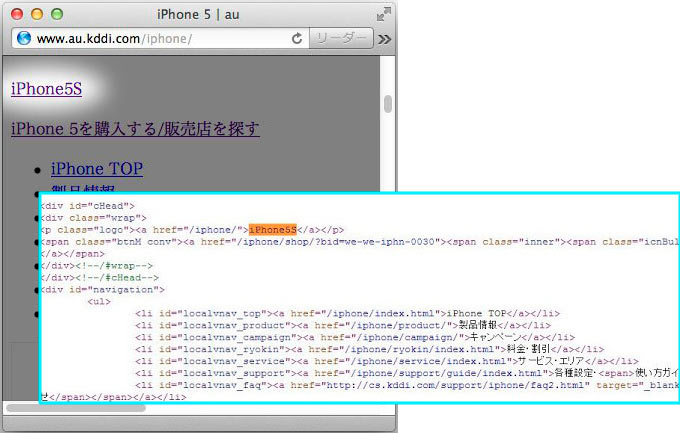
Task: Click the green zoom window button
Action: (57, 14)
